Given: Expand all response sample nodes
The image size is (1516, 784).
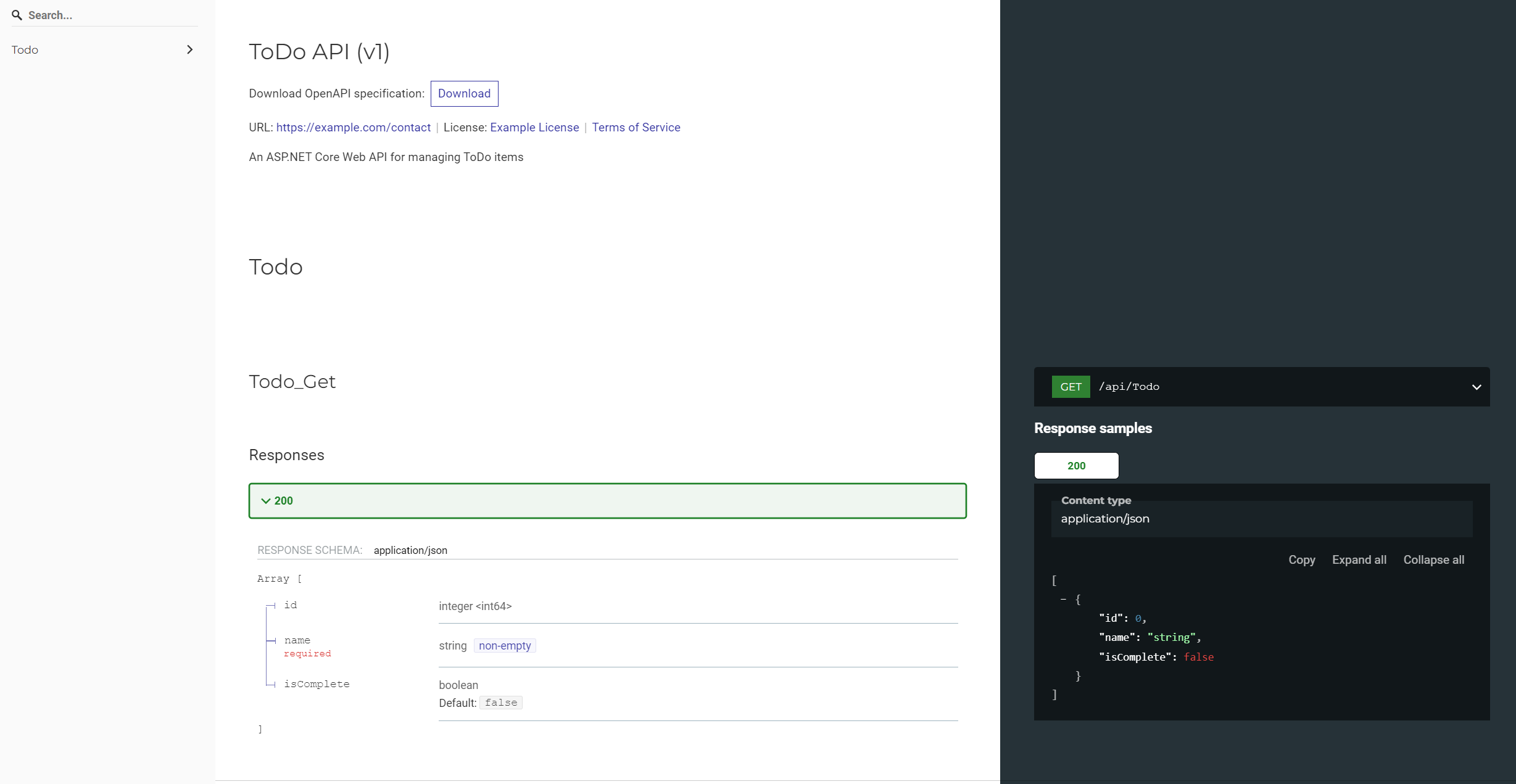Looking at the screenshot, I should click(1359, 559).
